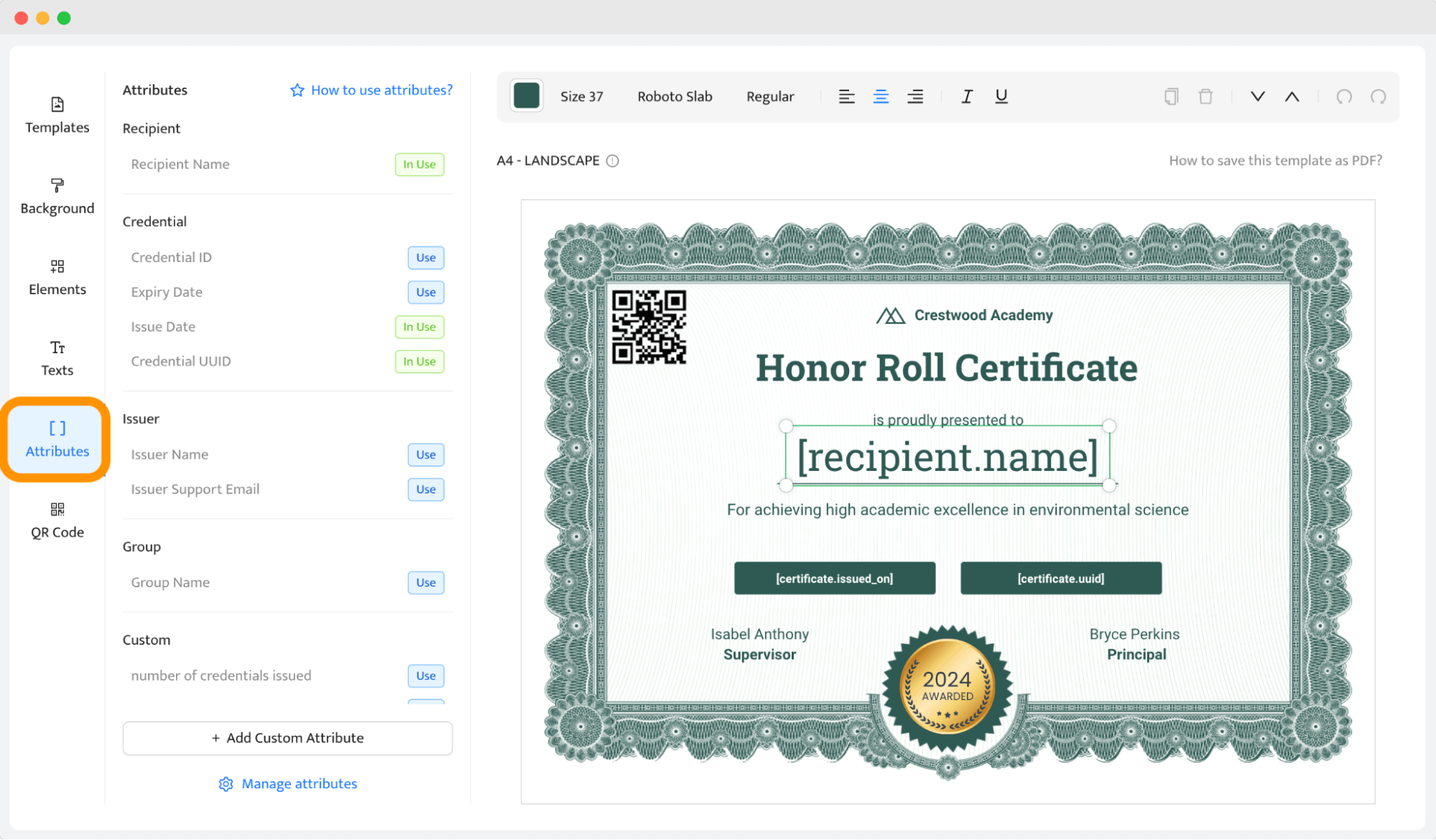Click the Credential UUID attribute label
The image size is (1436, 840).
pos(181,361)
